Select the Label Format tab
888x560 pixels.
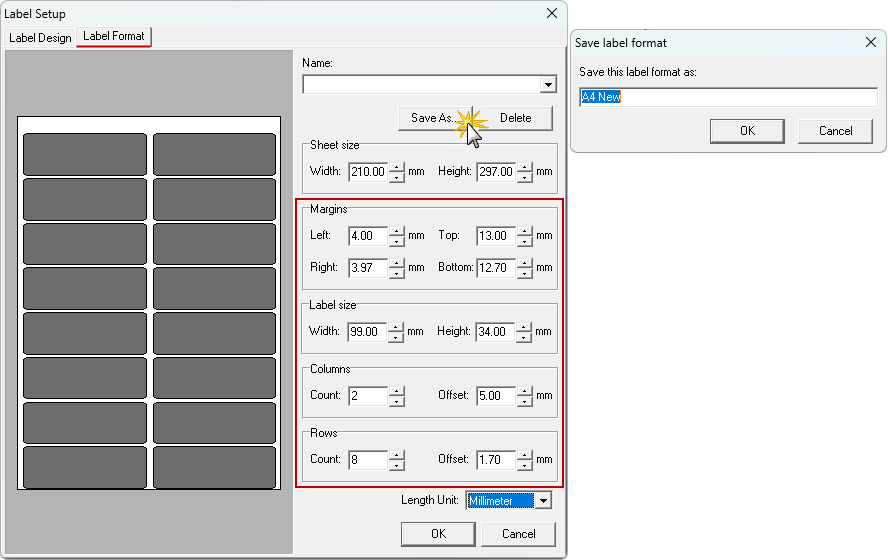[114, 36]
